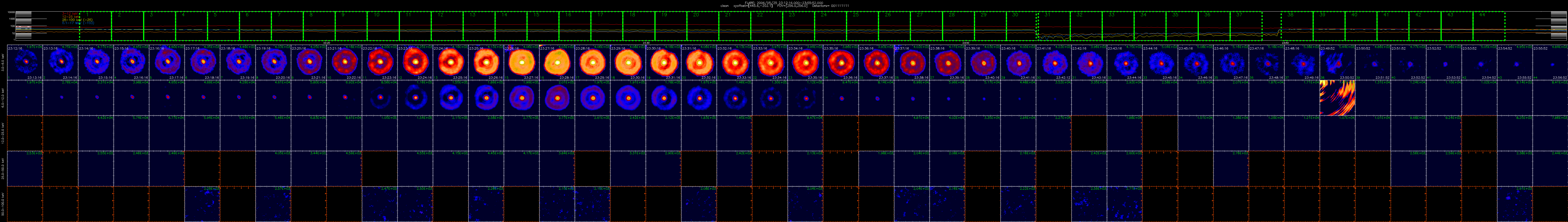
Task: Open the 23:13:16 image in 3.0-6.0 keV row
Action: tap(60, 62)
